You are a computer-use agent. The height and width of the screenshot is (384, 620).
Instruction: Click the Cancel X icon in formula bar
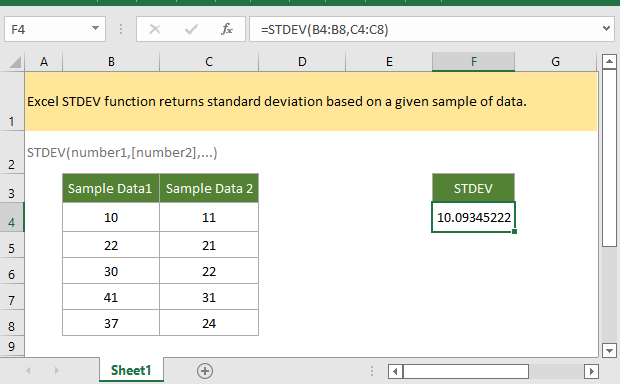(155, 29)
